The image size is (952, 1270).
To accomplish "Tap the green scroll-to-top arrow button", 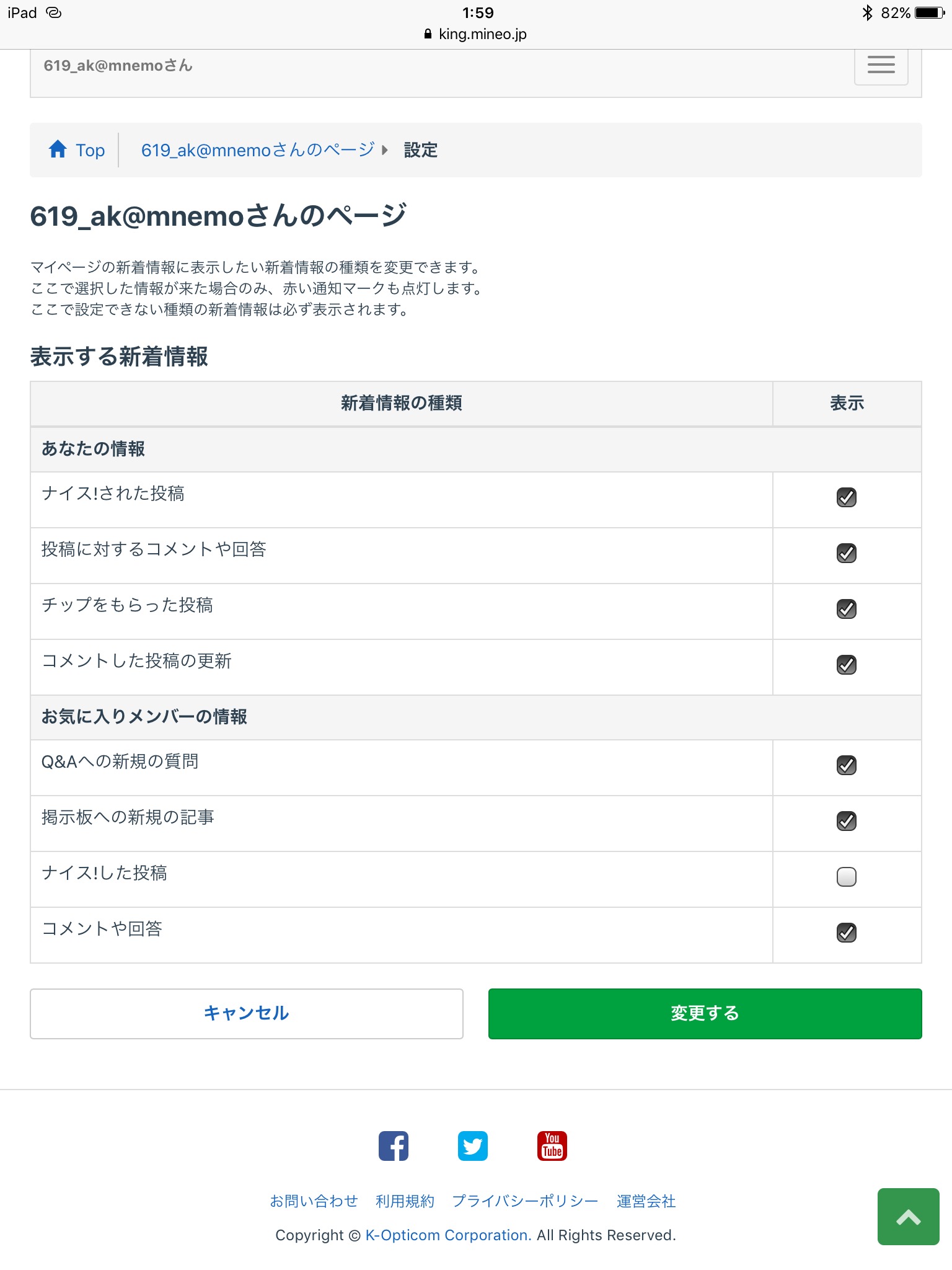I will 908,1217.
